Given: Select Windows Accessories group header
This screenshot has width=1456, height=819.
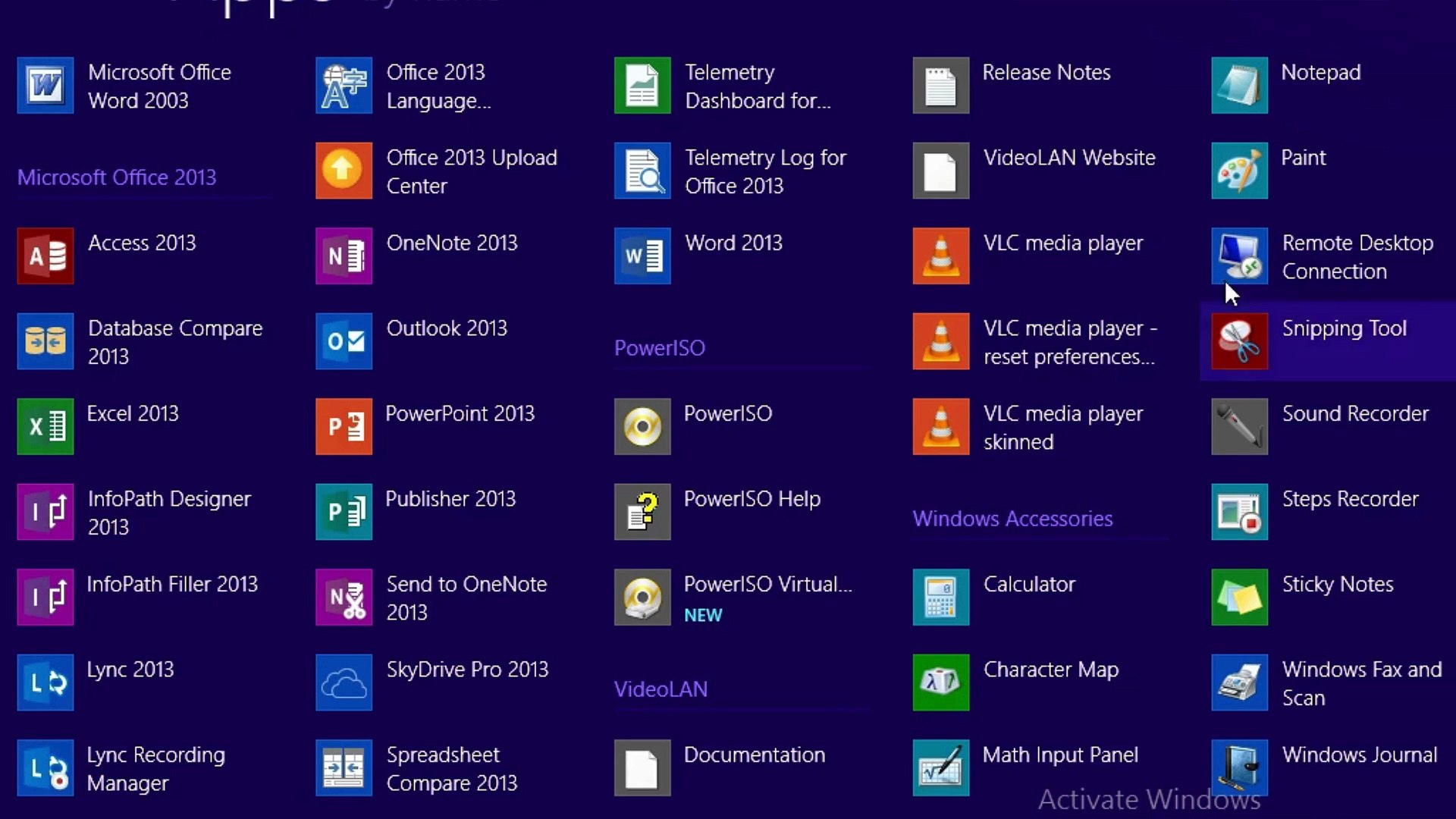Looking at the screenshot, I should click(1012, 519).
